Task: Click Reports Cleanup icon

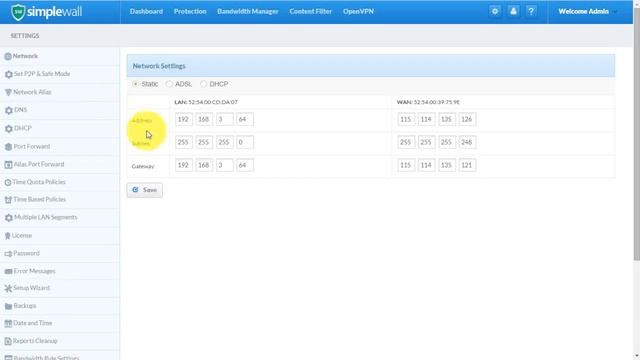Action: pyautogui.click(x=8, y=341)
